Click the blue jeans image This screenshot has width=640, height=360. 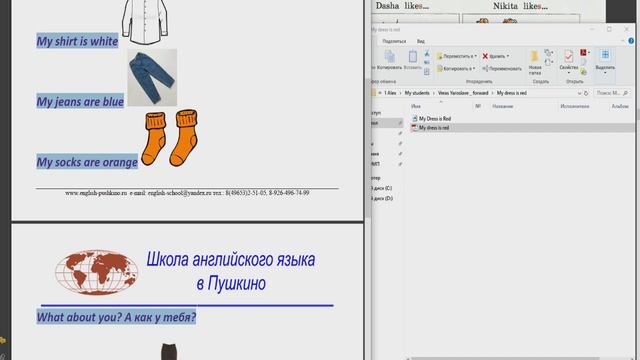[152, 78]
